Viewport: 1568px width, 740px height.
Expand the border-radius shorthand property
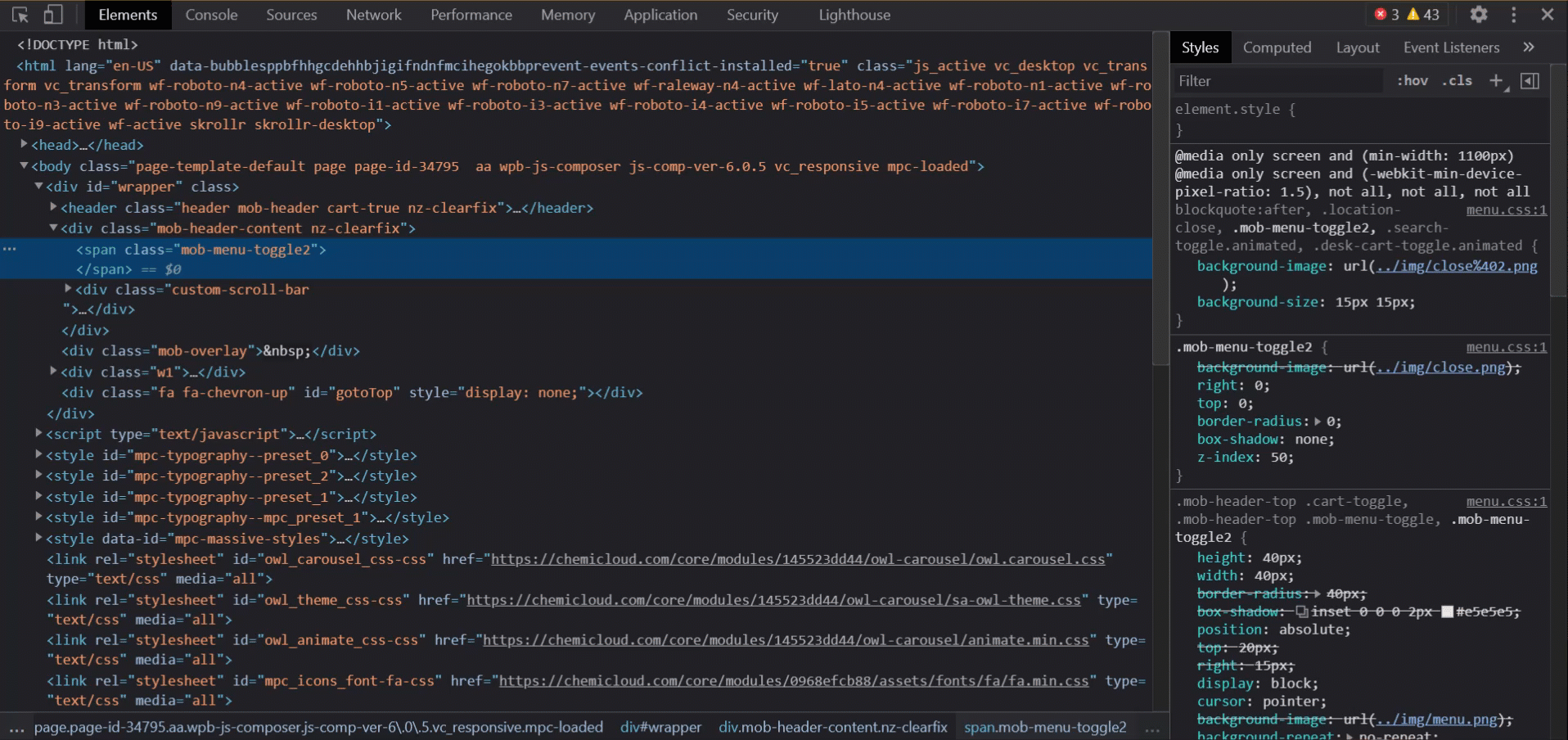click(x=1318, y=422)
